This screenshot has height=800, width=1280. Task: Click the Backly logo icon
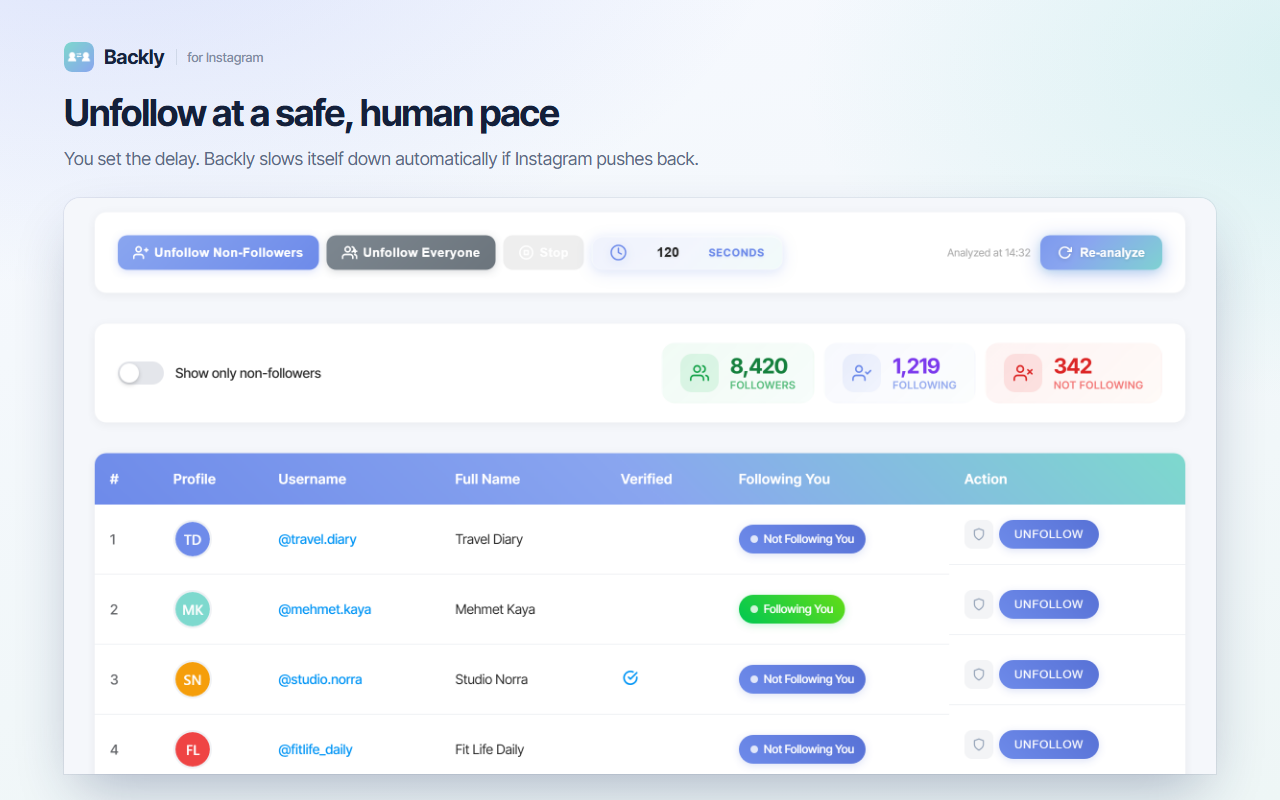click(79, 57)
